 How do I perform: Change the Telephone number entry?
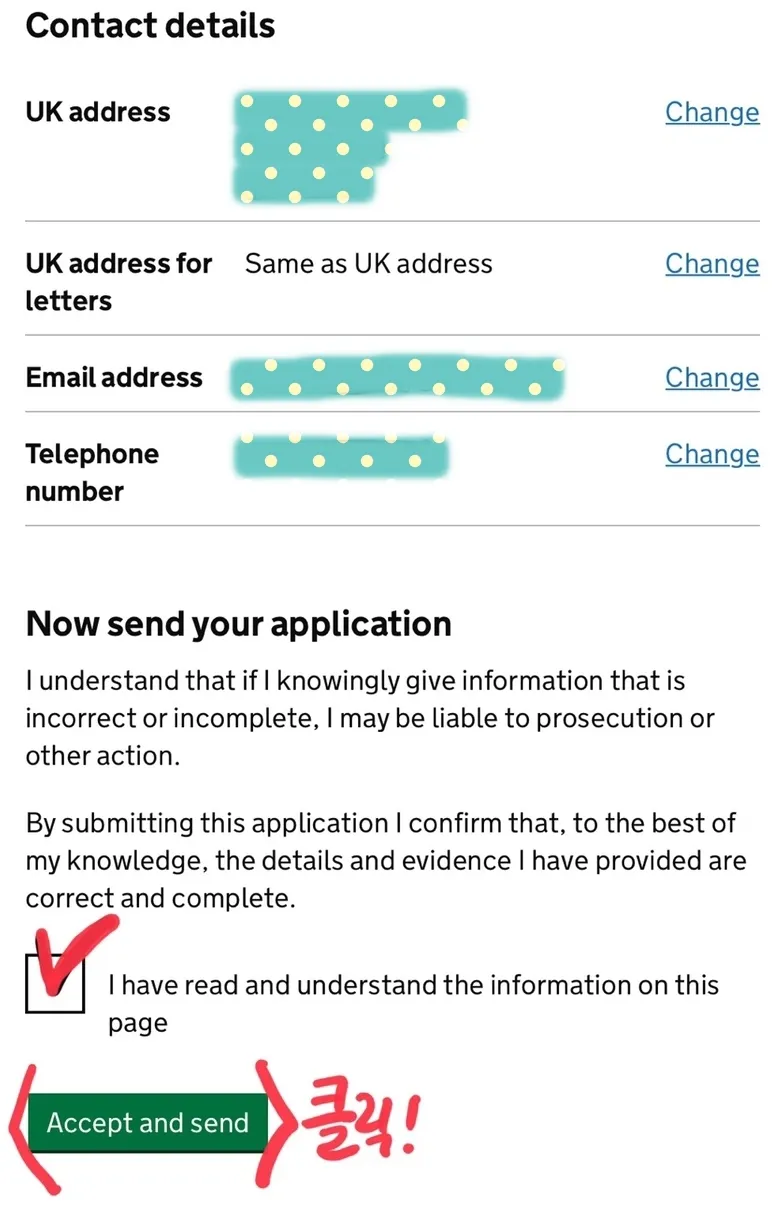tap(712, 454)
